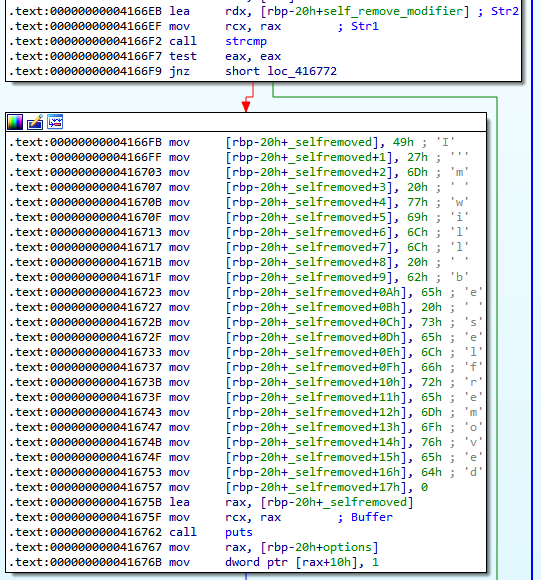The width and height of the screenshot is (541, 580).
Task: Select the Str1 comment text
Action: [x=365, y=26]
